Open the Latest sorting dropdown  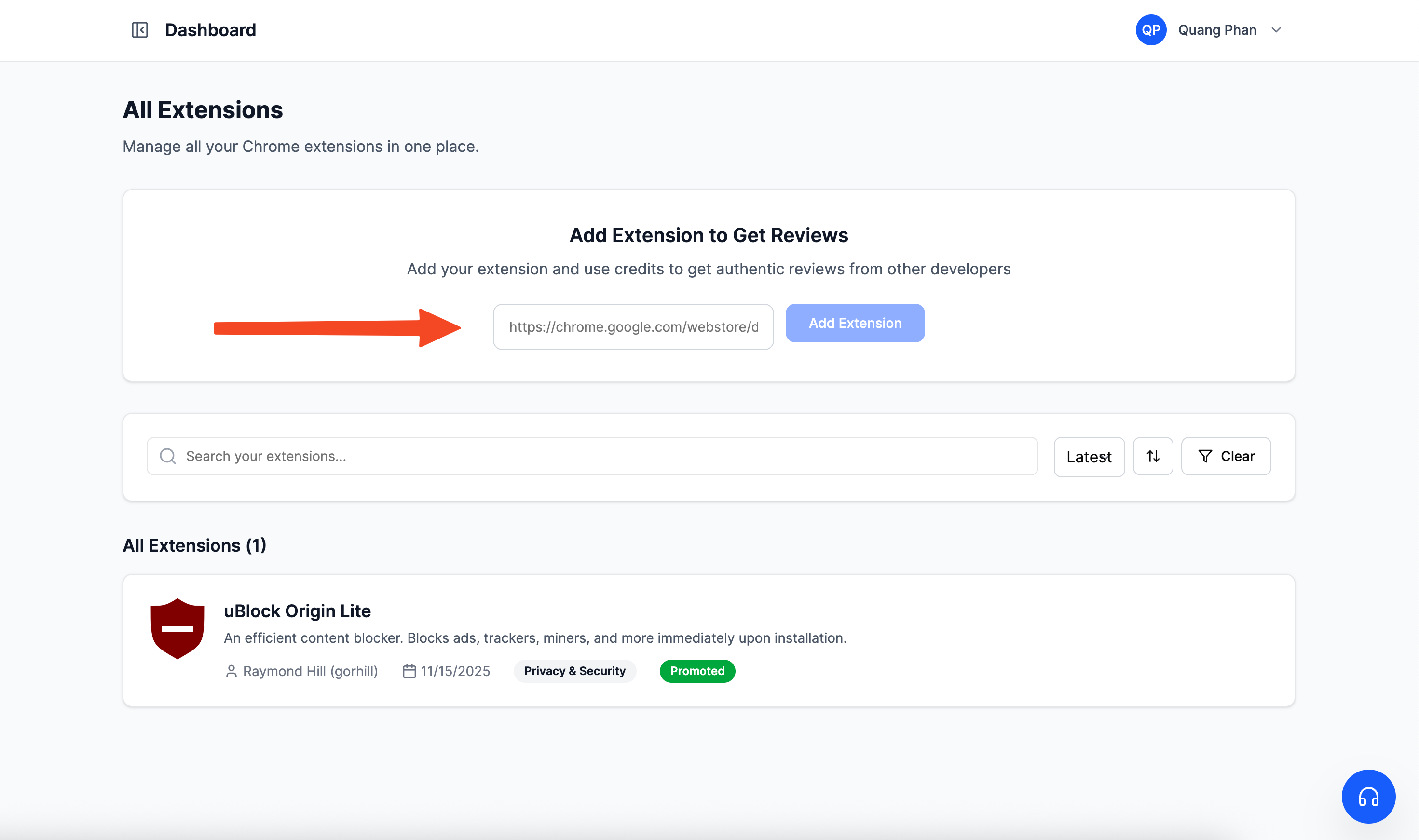(1089, 456)
